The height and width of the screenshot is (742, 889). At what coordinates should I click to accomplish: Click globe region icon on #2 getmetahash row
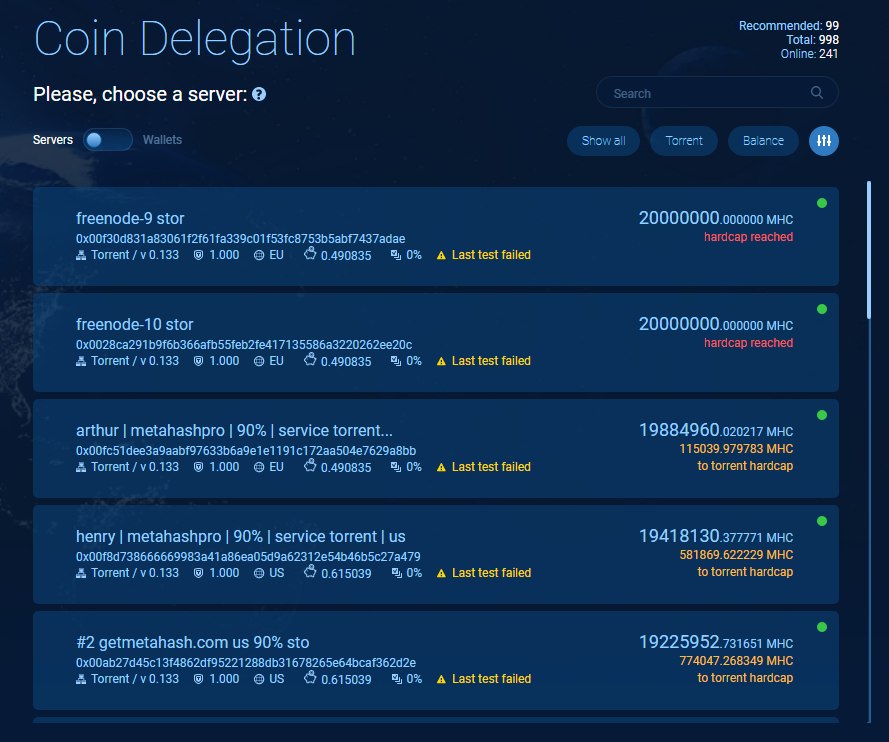click(x=259, y=679)
